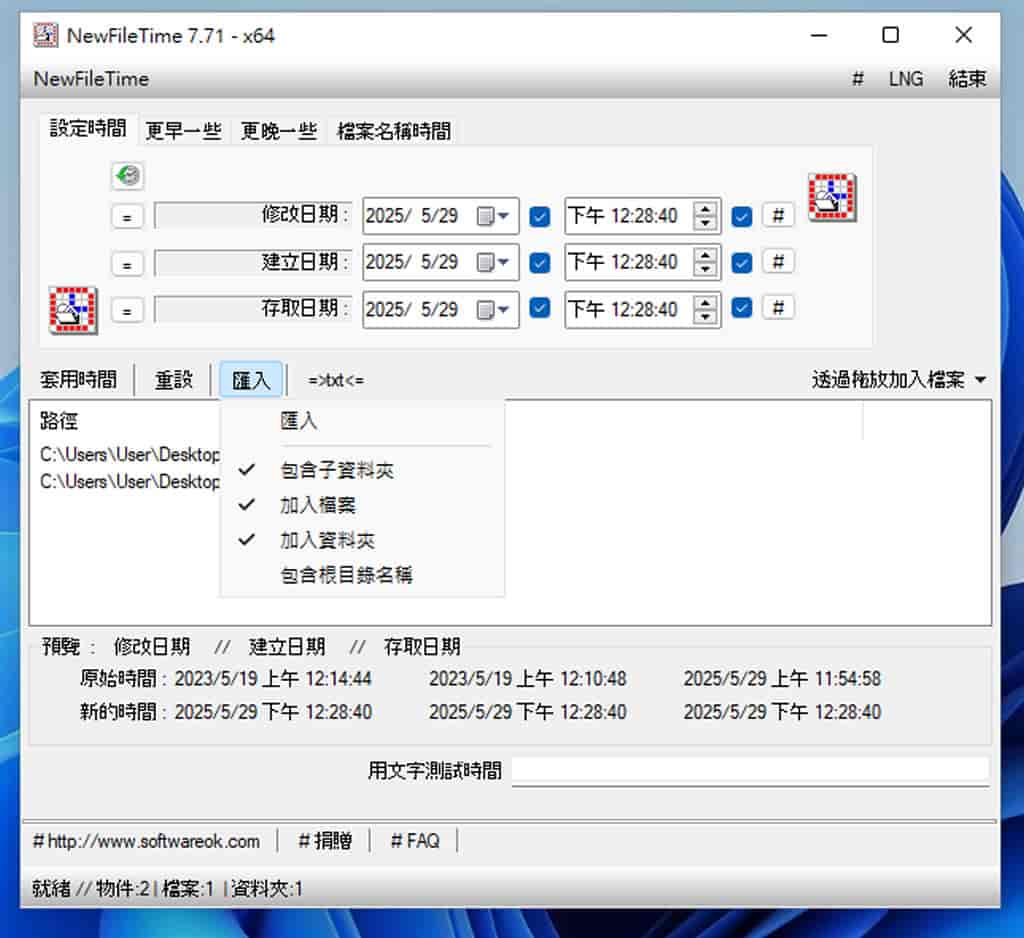Click the NewFileTime icon at lower left of panel
Screen dimensions: 1024x938
73,309
